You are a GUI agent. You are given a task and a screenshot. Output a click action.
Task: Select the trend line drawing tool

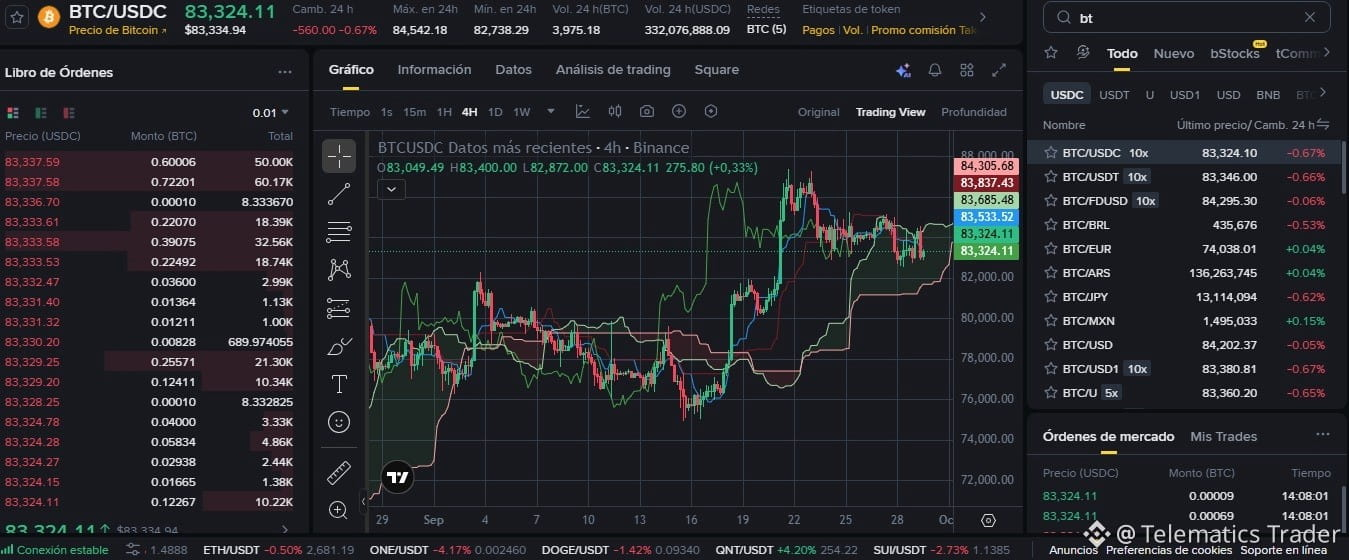click(x=339, y=194)
